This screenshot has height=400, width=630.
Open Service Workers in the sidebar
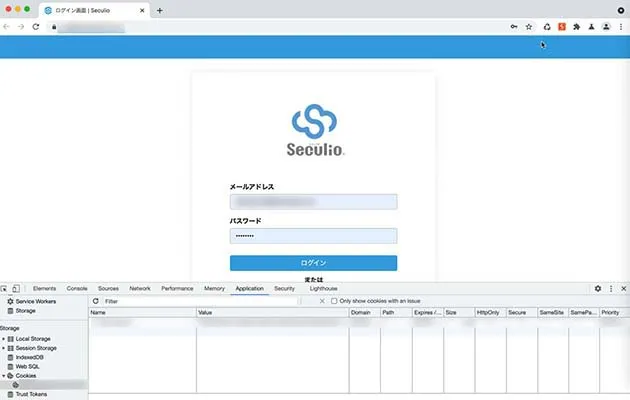tap(36, 301)
